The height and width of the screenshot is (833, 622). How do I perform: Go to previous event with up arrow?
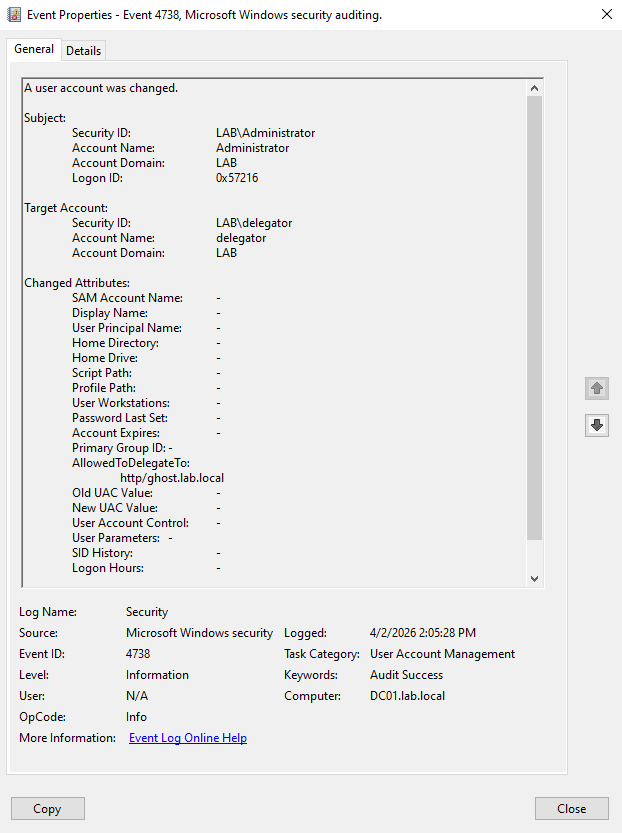(x=597, y=389)
